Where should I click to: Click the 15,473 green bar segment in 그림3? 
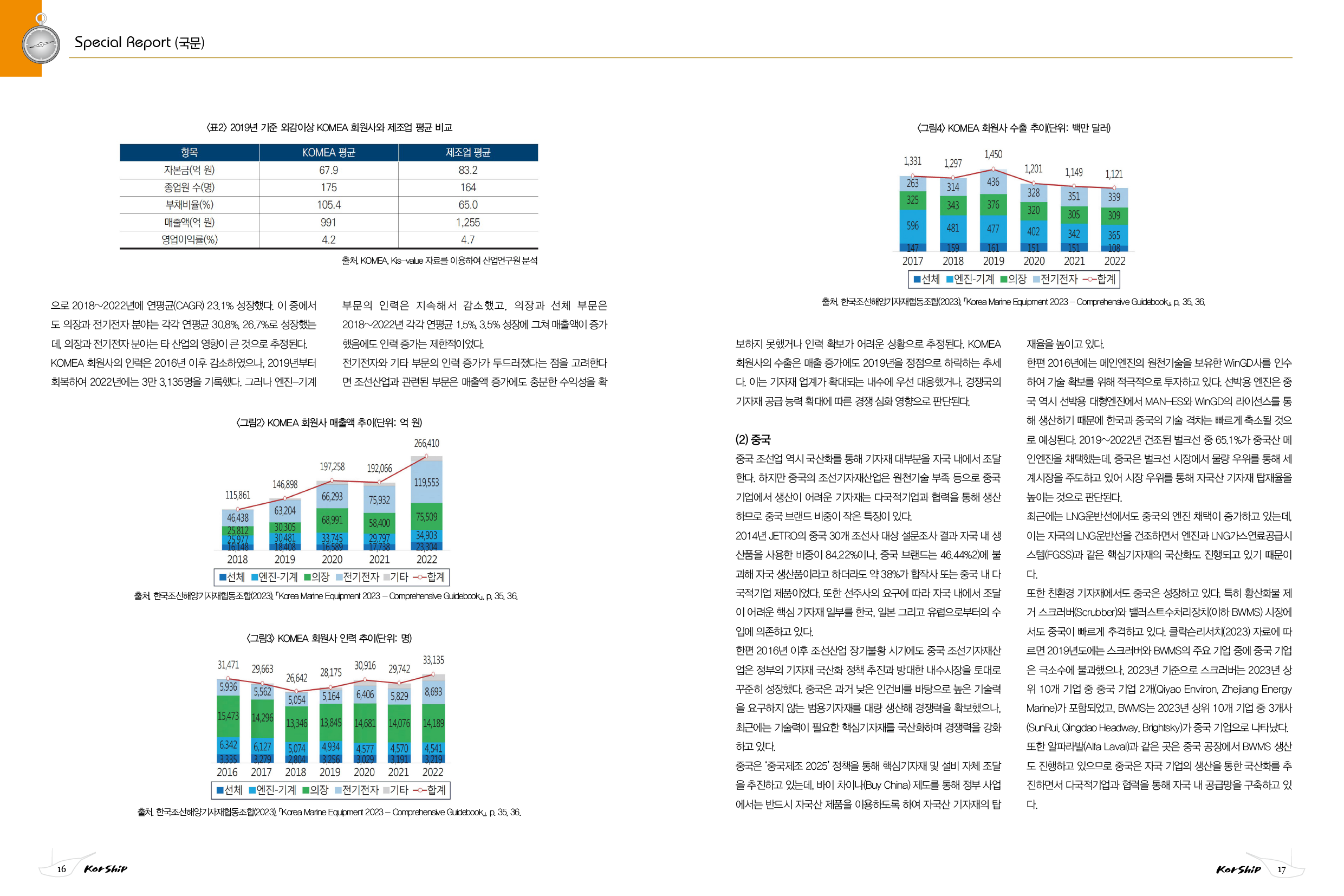pos(228,716)
